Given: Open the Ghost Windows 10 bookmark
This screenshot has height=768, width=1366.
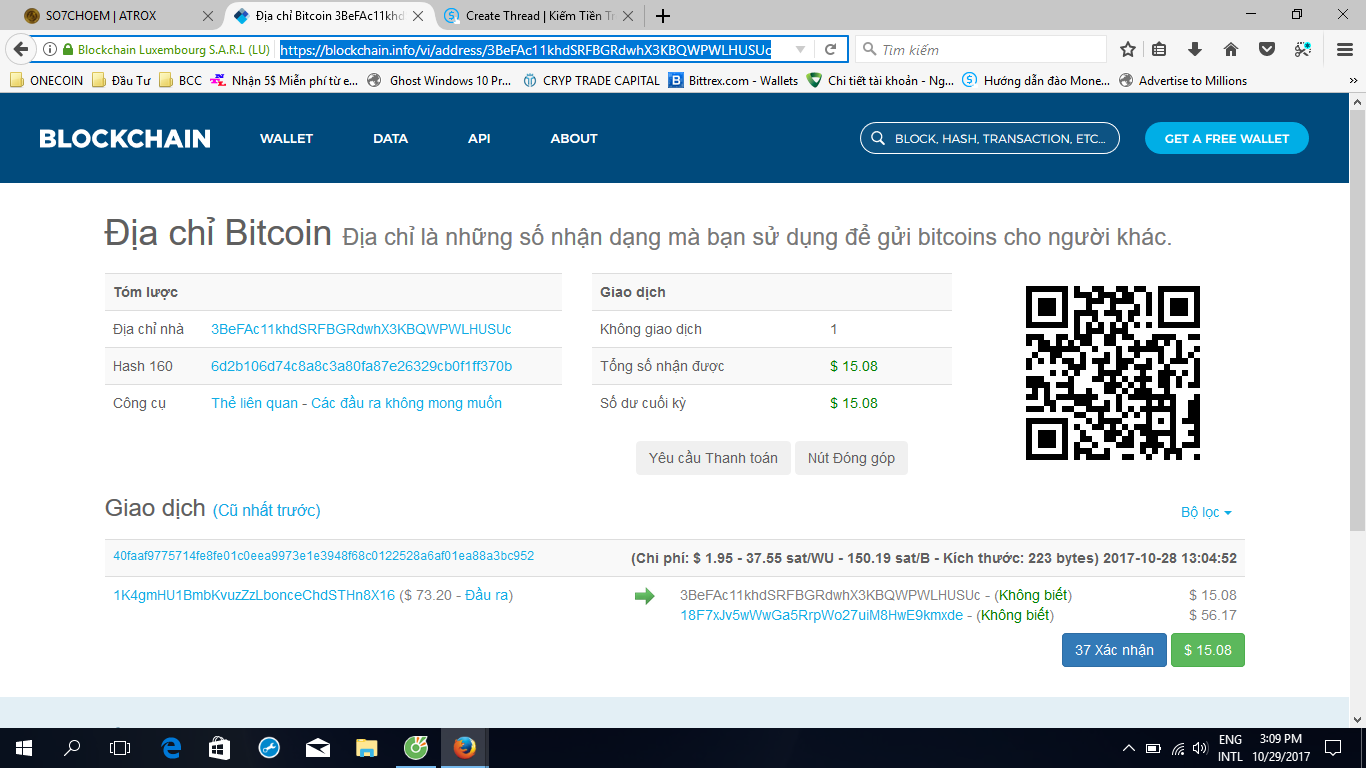Looking at the screenshot, I should 440,81.
